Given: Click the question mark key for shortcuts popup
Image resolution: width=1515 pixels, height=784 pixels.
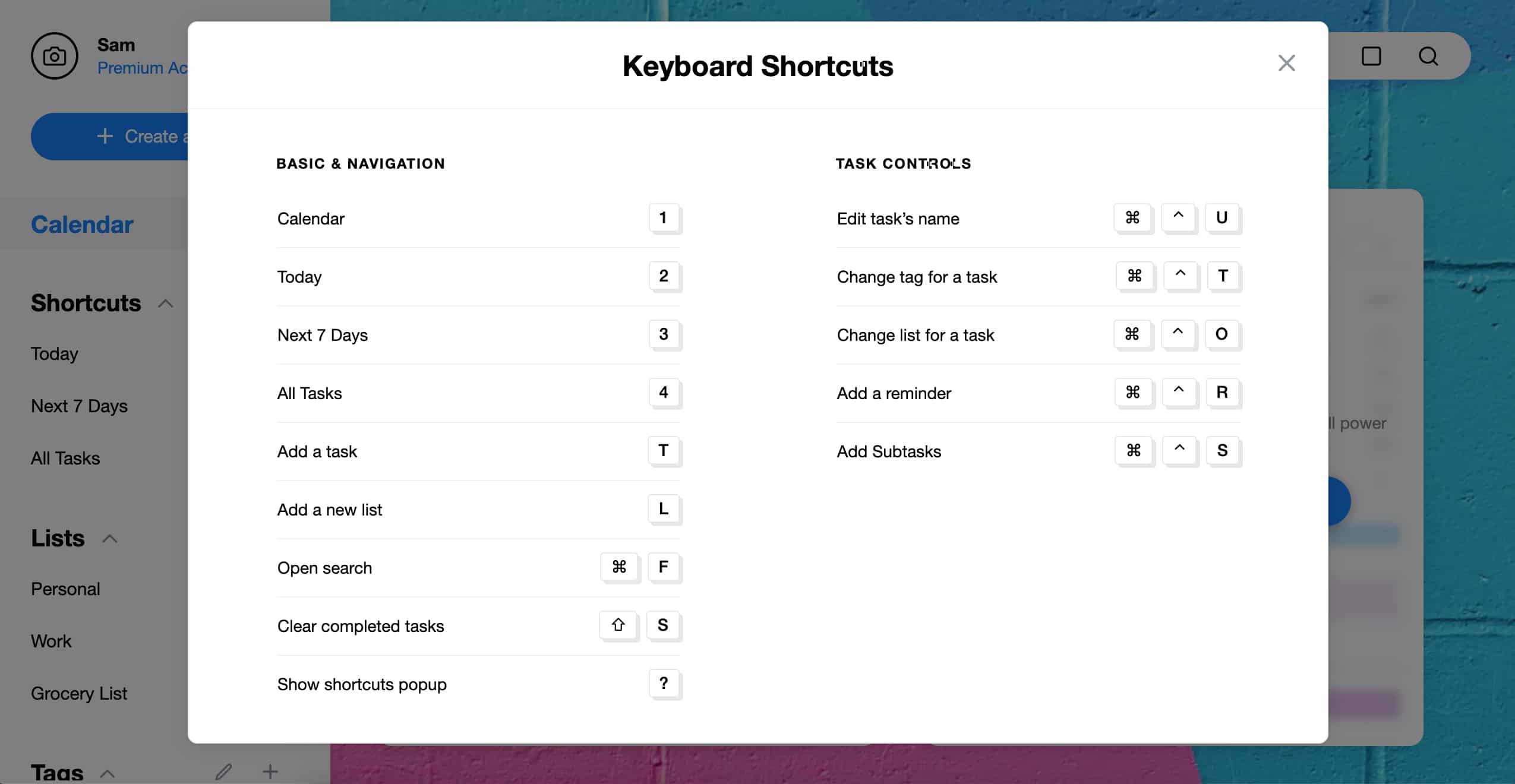Looking at the screenshot, I should 664,684.
